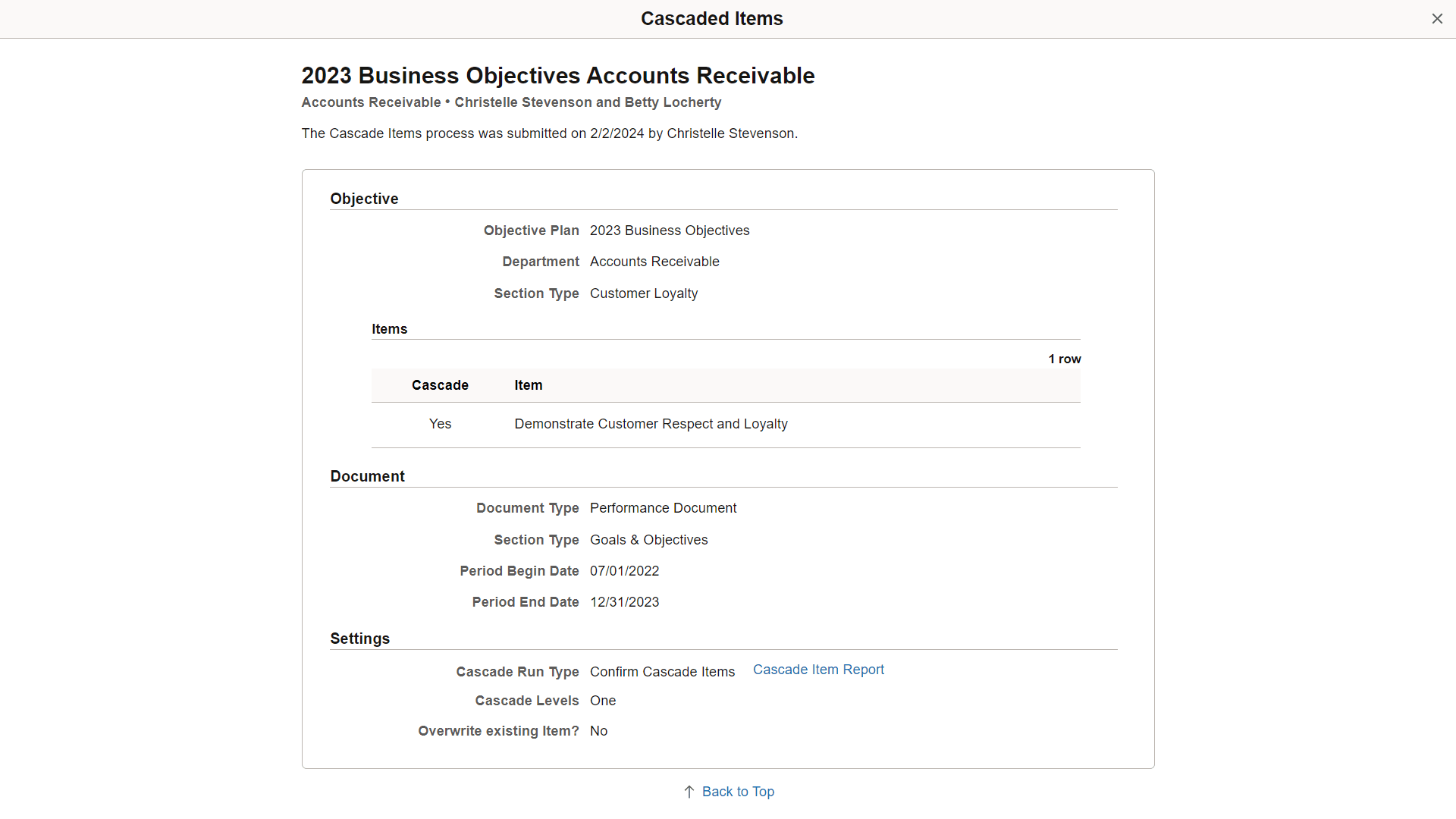Click the upward arrow beside Back to Top
The width and height of the screenshot is (1456, 819).
click(689, 791)
